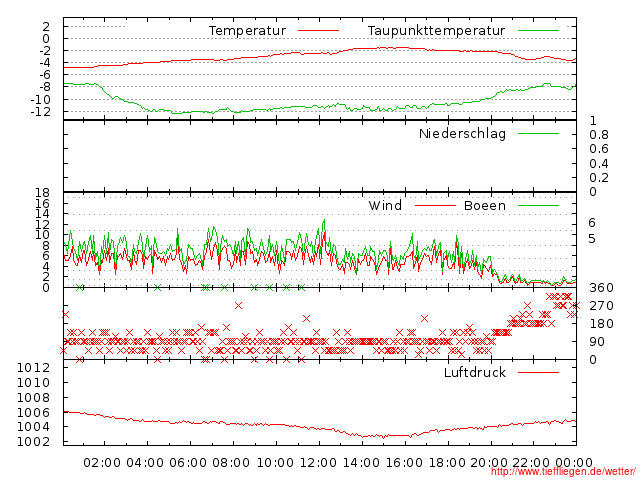Click the 14:00 time axis label
640x480 pixels.
[x=362, y=462]
